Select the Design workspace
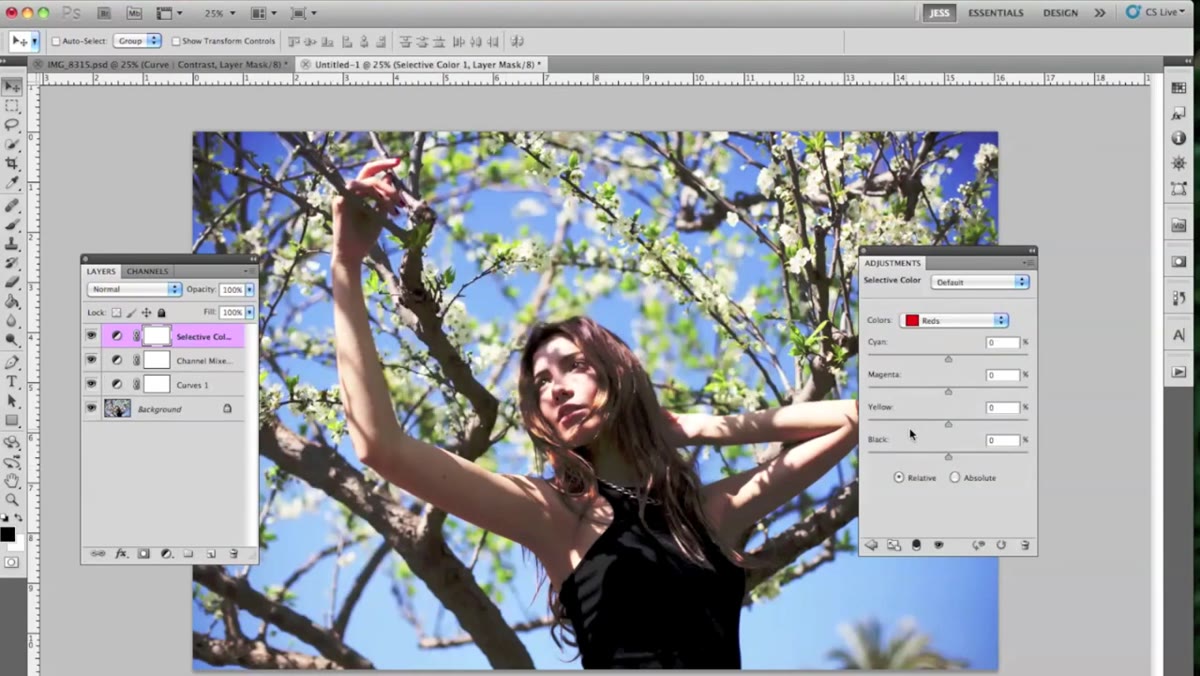 coord(1060,13)
